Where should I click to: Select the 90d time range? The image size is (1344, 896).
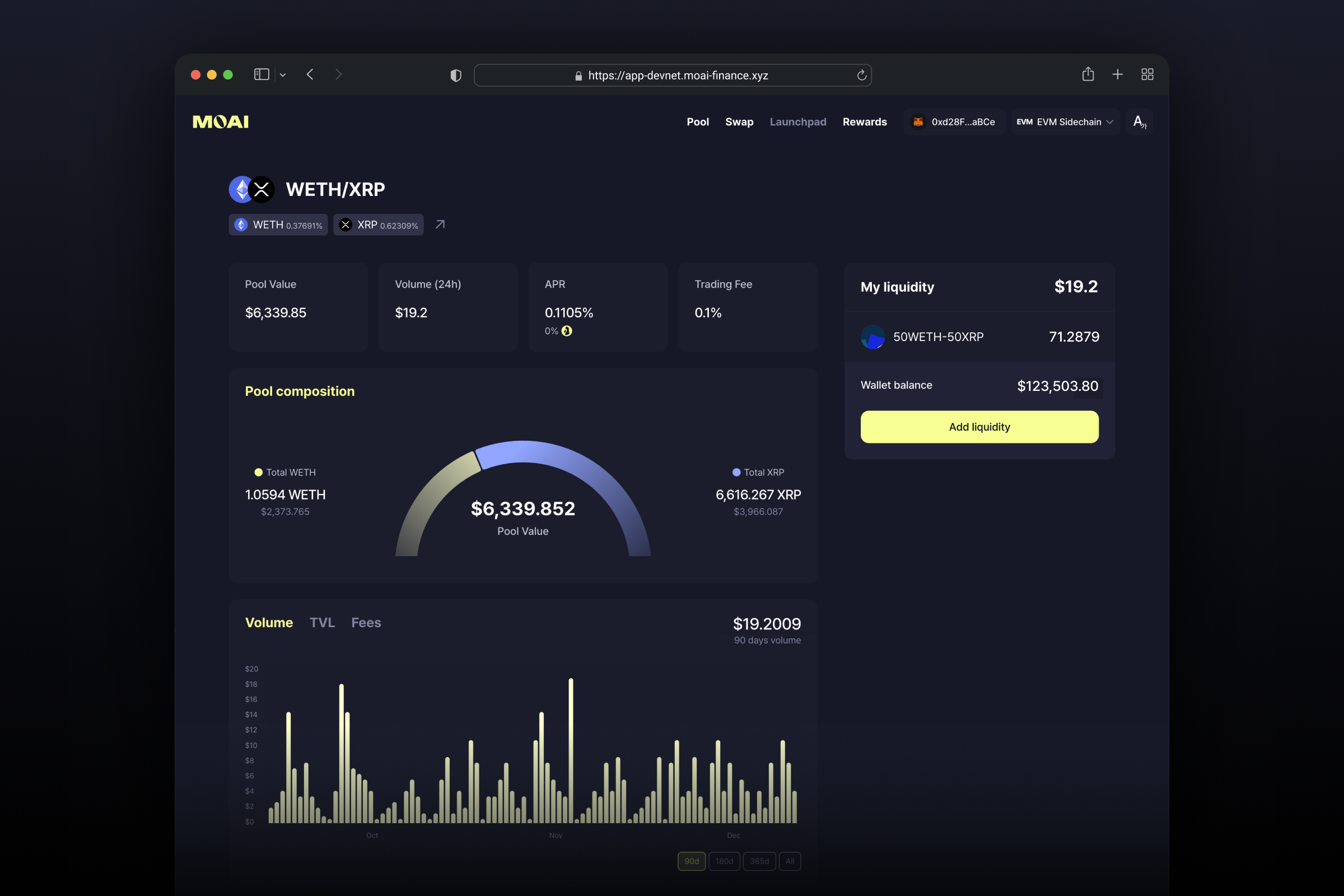[x=692, y=861]
